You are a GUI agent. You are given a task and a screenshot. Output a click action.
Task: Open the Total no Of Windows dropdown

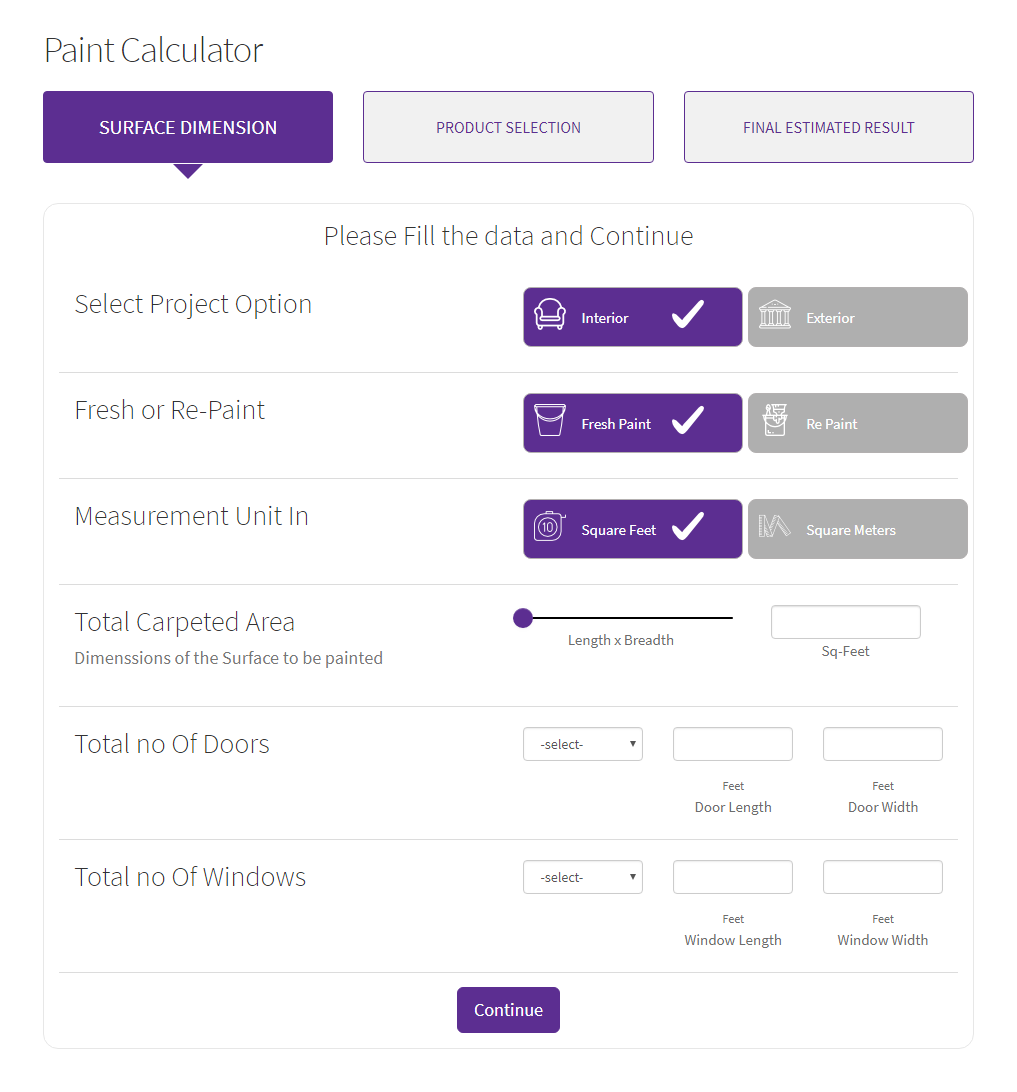[x=583, y=877]
